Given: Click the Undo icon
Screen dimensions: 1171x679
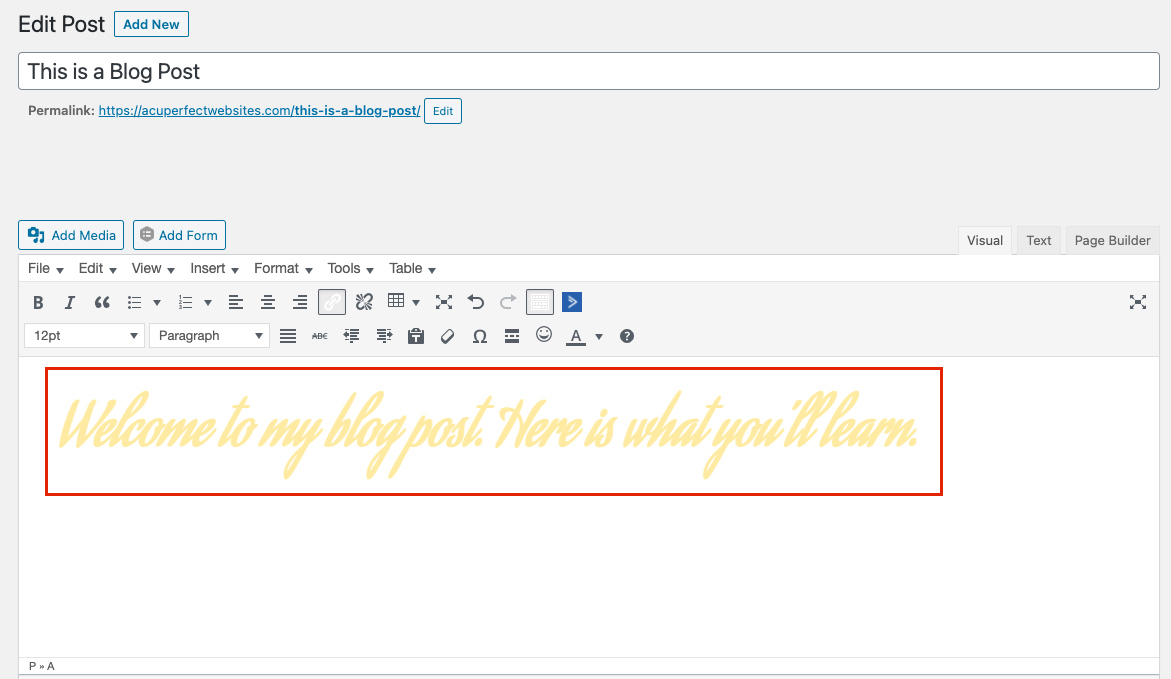Looking at the screenshot, I should tap(475, 302).
